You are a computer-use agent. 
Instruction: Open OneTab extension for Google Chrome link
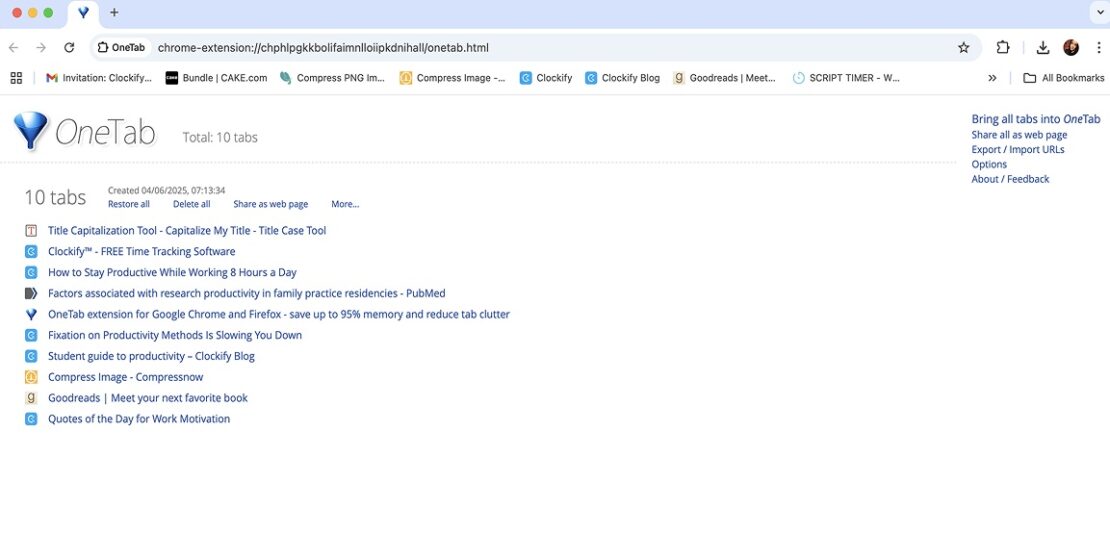[279, 314]
